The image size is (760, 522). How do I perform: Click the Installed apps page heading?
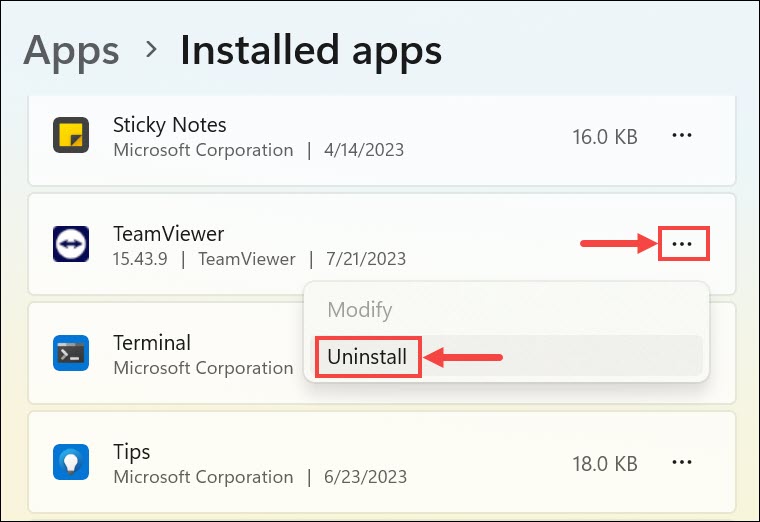[x=310, y=49]
